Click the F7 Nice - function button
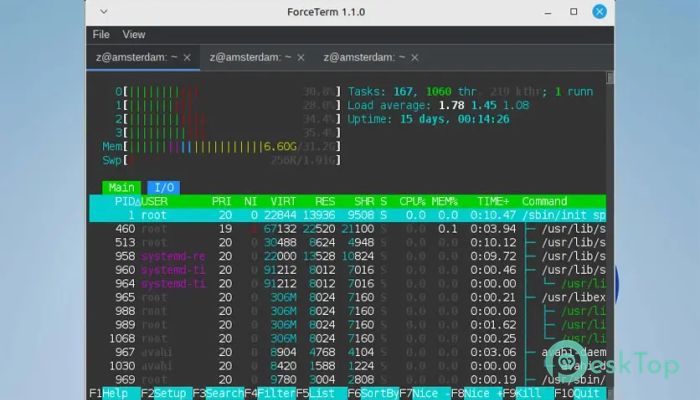This screenshot has height=400, width=700. pyautogui.click(x=425, y=393)
